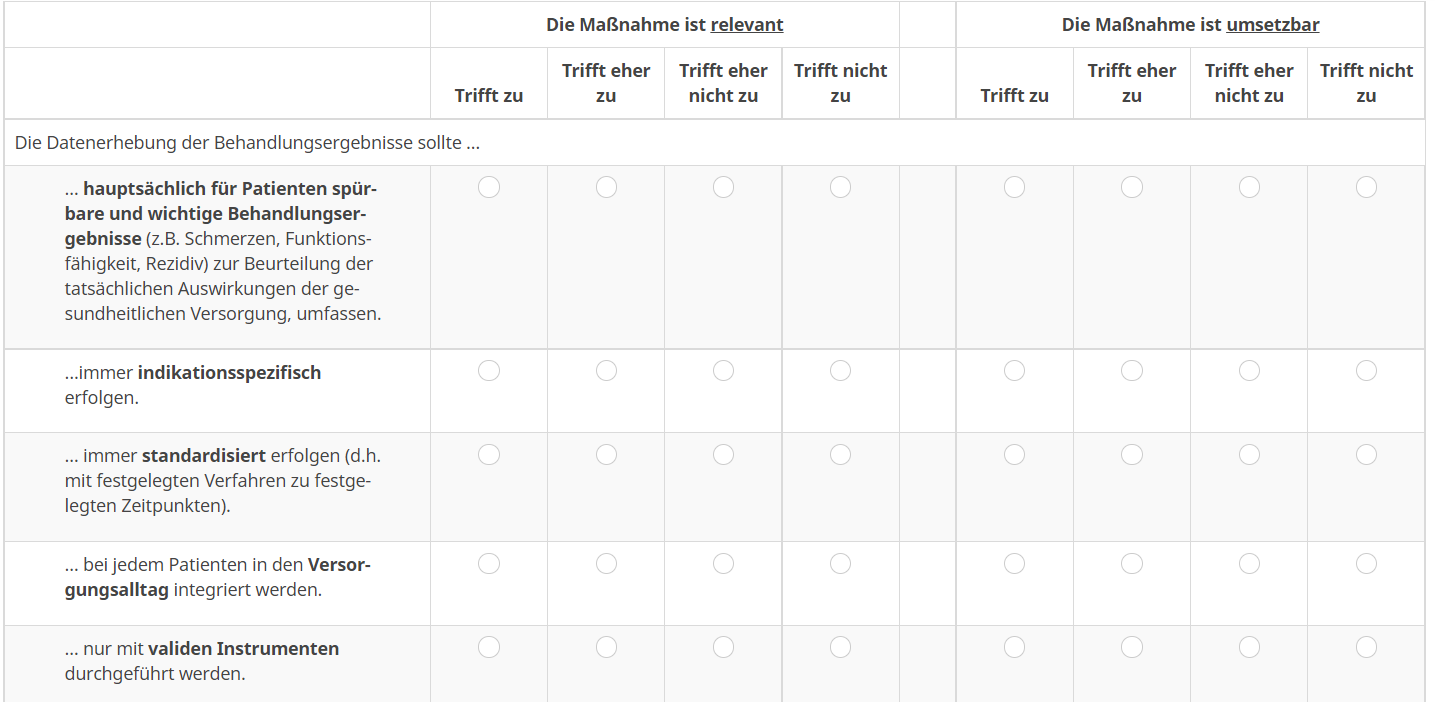Select 'Trifft nicht zu' umsetzbar for Versorgungsalltag row
This screenshot has width=1435, height=702.
point(1366,564)
